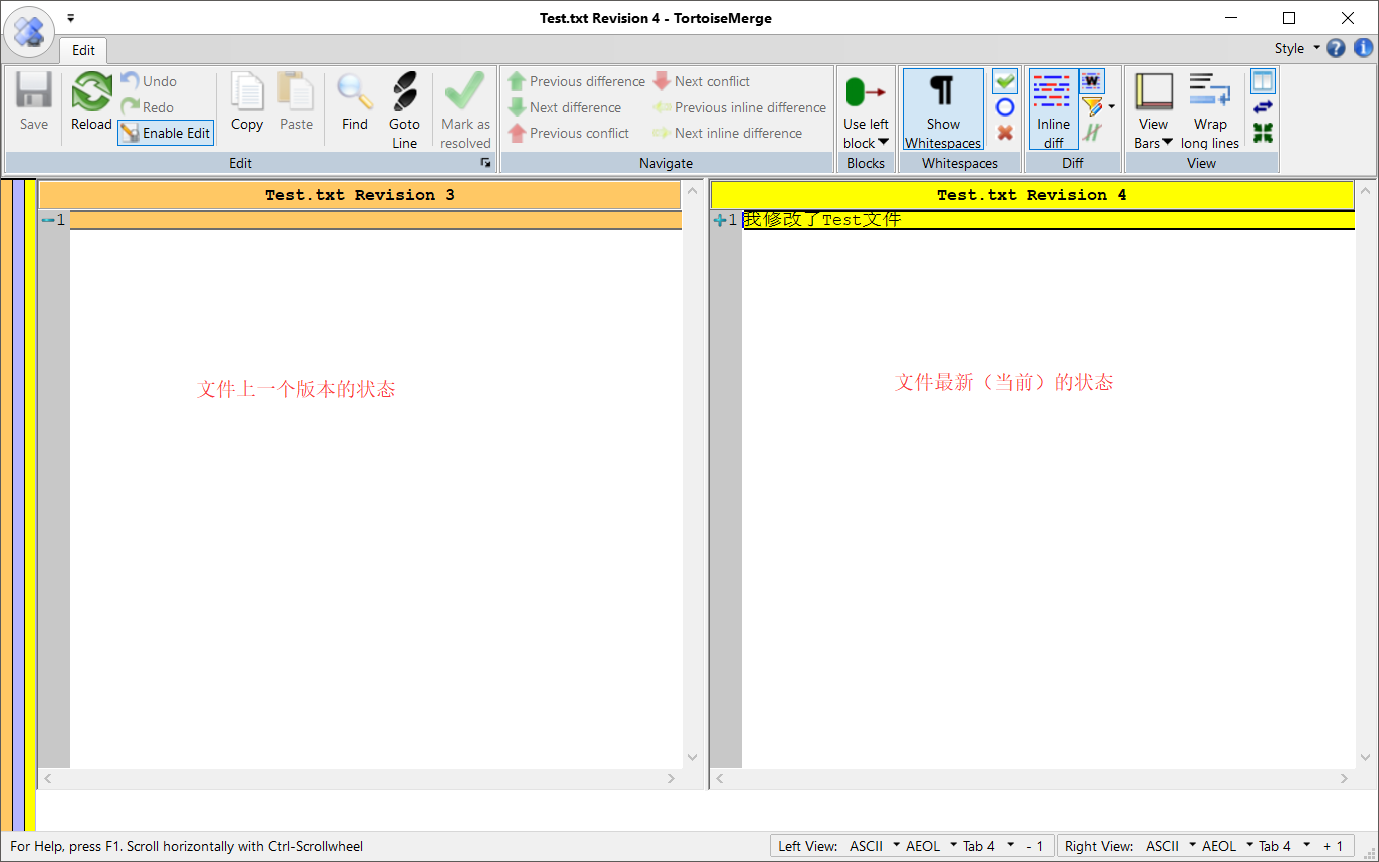This screenshot has height=862, width=1379.
Task: Click right pane horizontal scrollbar left arrow
Action: click(720, 778)
